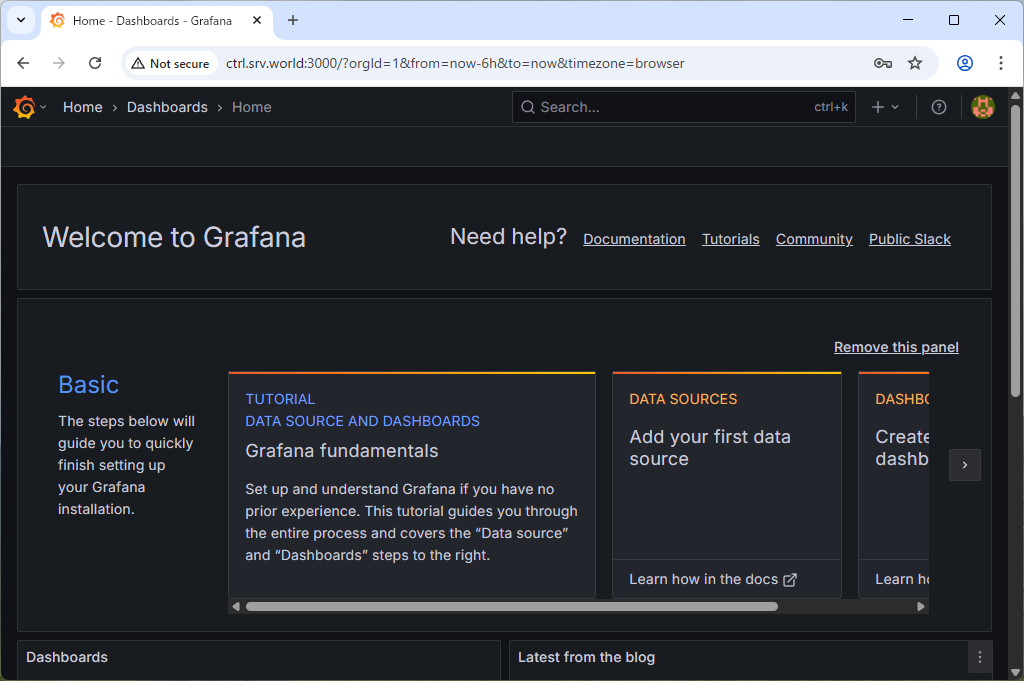Viewport: 1024px width, 681px height.
Task: Open Chrome's three-dot menu
Action: pyautogui.click(x=1000, y=63)
